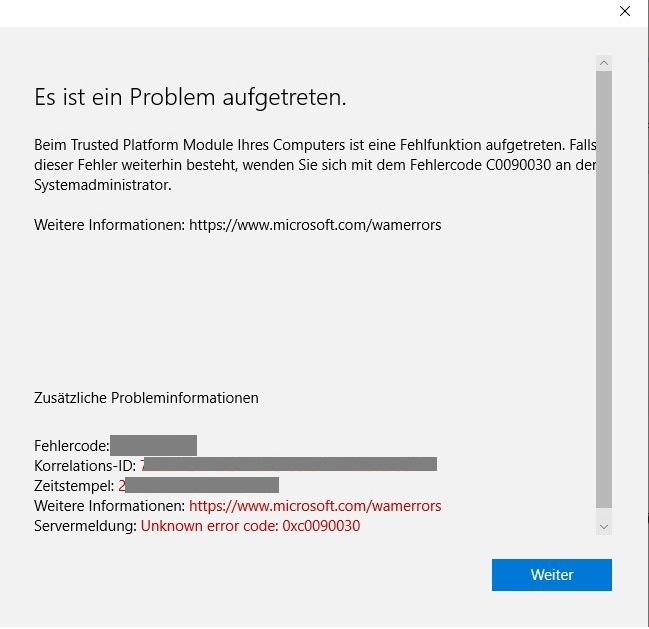Click the 'Zeitstempel:' label
Screen dimensions: 649x629
(x=74, y=485)
